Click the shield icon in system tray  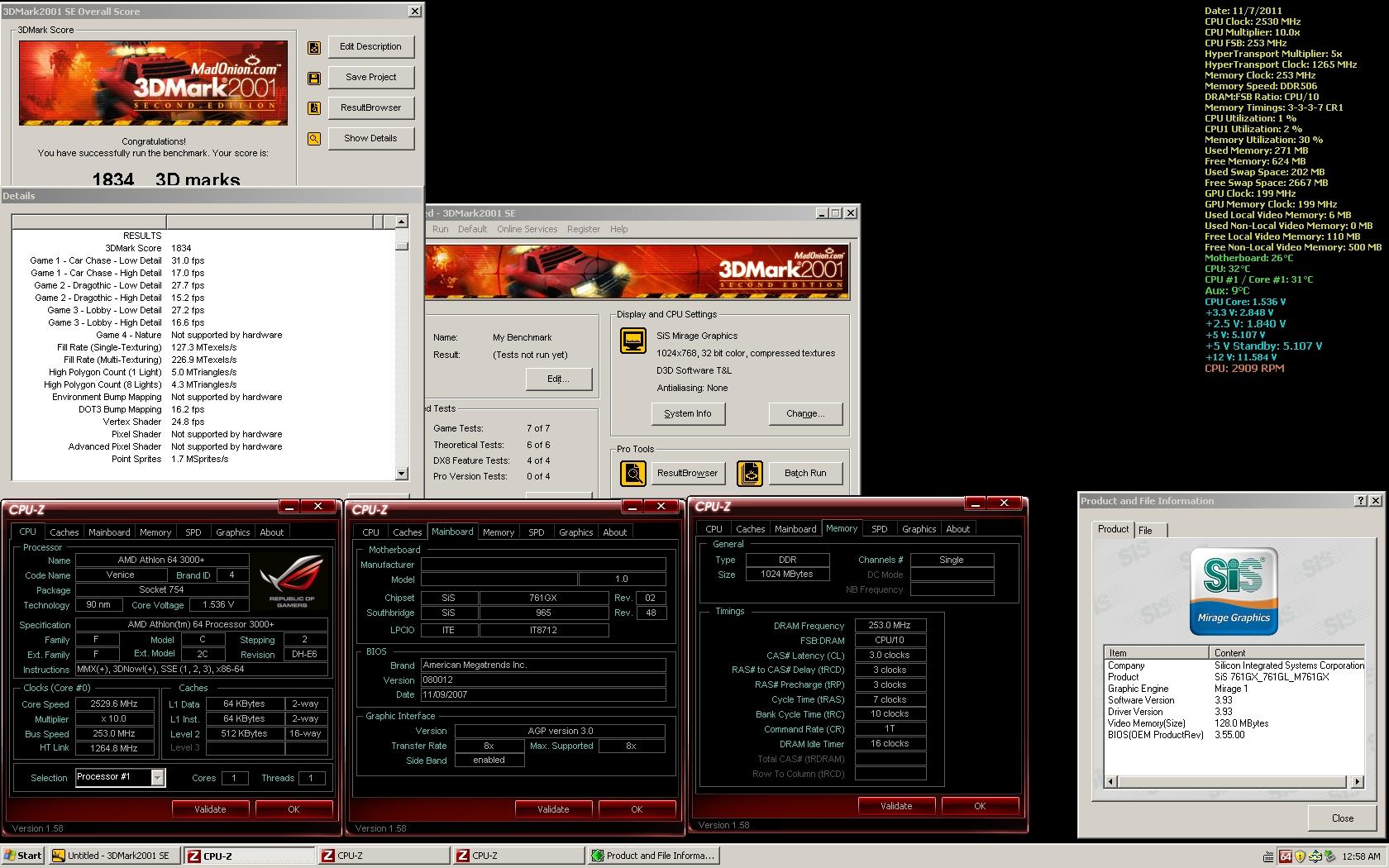tap(1300, 856)
